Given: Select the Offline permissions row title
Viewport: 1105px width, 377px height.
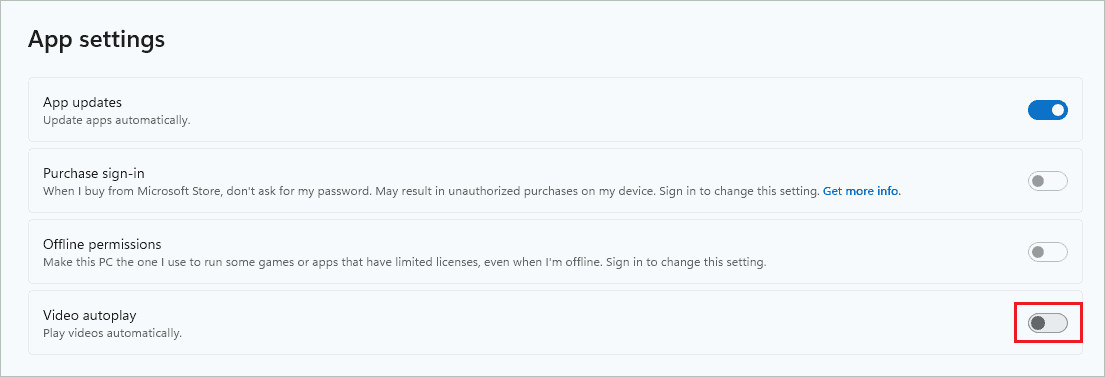Looking at the screenshot, I should (102, 245).
